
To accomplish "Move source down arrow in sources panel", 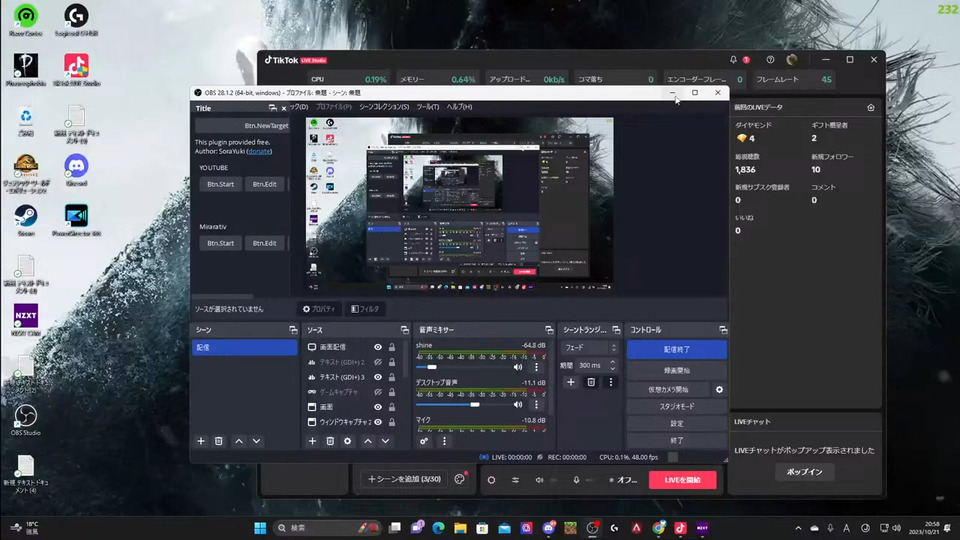I will [x=386, y=441].
